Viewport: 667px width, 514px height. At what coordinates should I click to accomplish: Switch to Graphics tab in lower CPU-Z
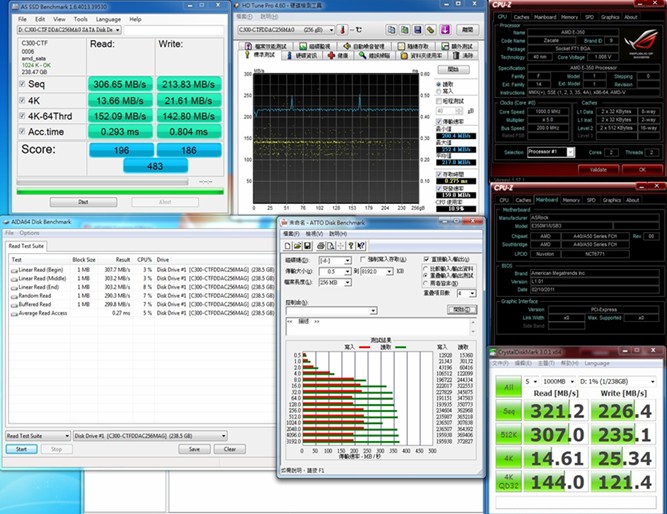coord(612,200)
